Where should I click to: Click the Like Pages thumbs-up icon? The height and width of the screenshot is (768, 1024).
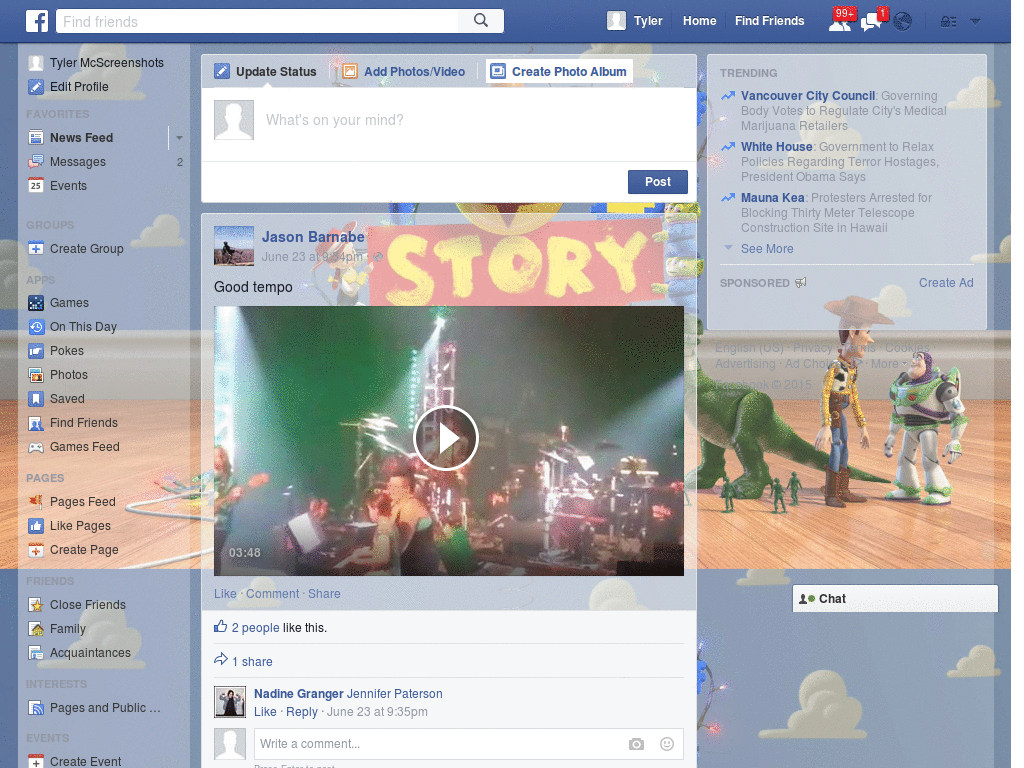[36, 526]
